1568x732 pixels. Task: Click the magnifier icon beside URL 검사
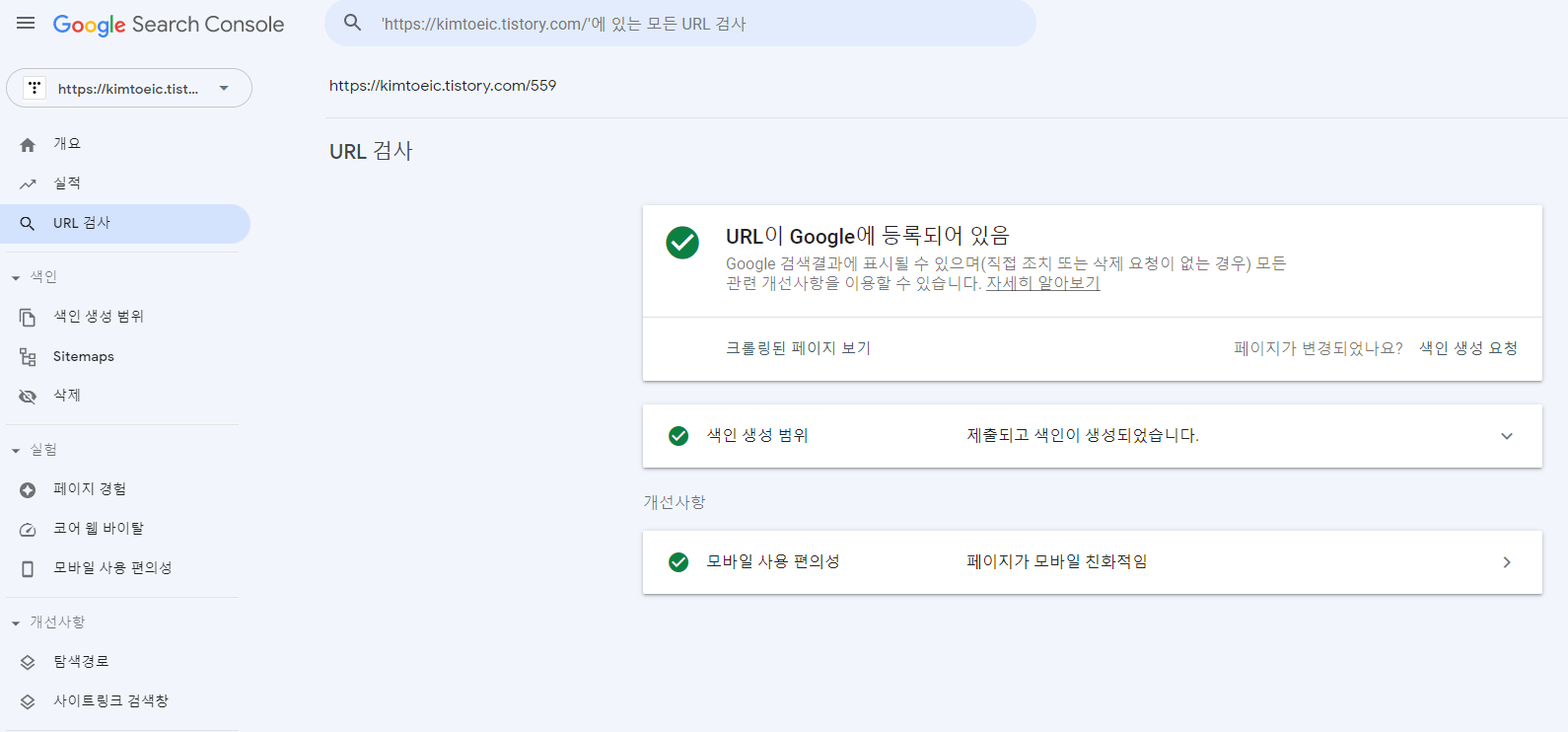[x=28, y=224]
